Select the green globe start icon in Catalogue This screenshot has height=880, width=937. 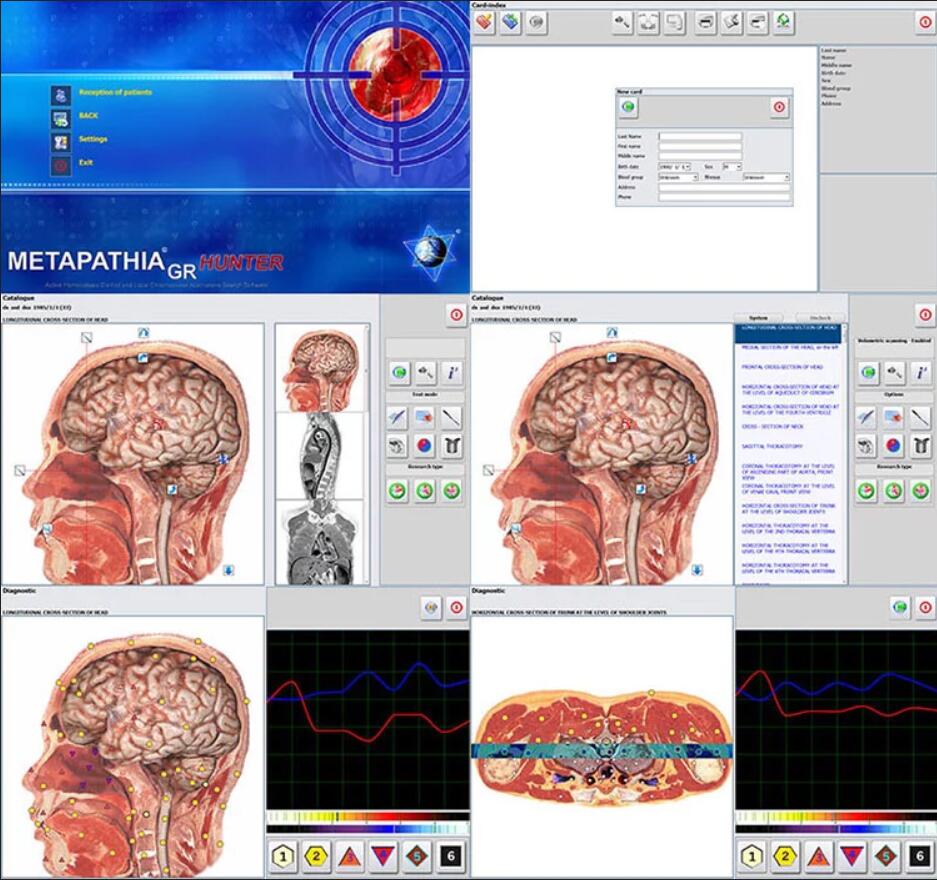coord(399,372)
